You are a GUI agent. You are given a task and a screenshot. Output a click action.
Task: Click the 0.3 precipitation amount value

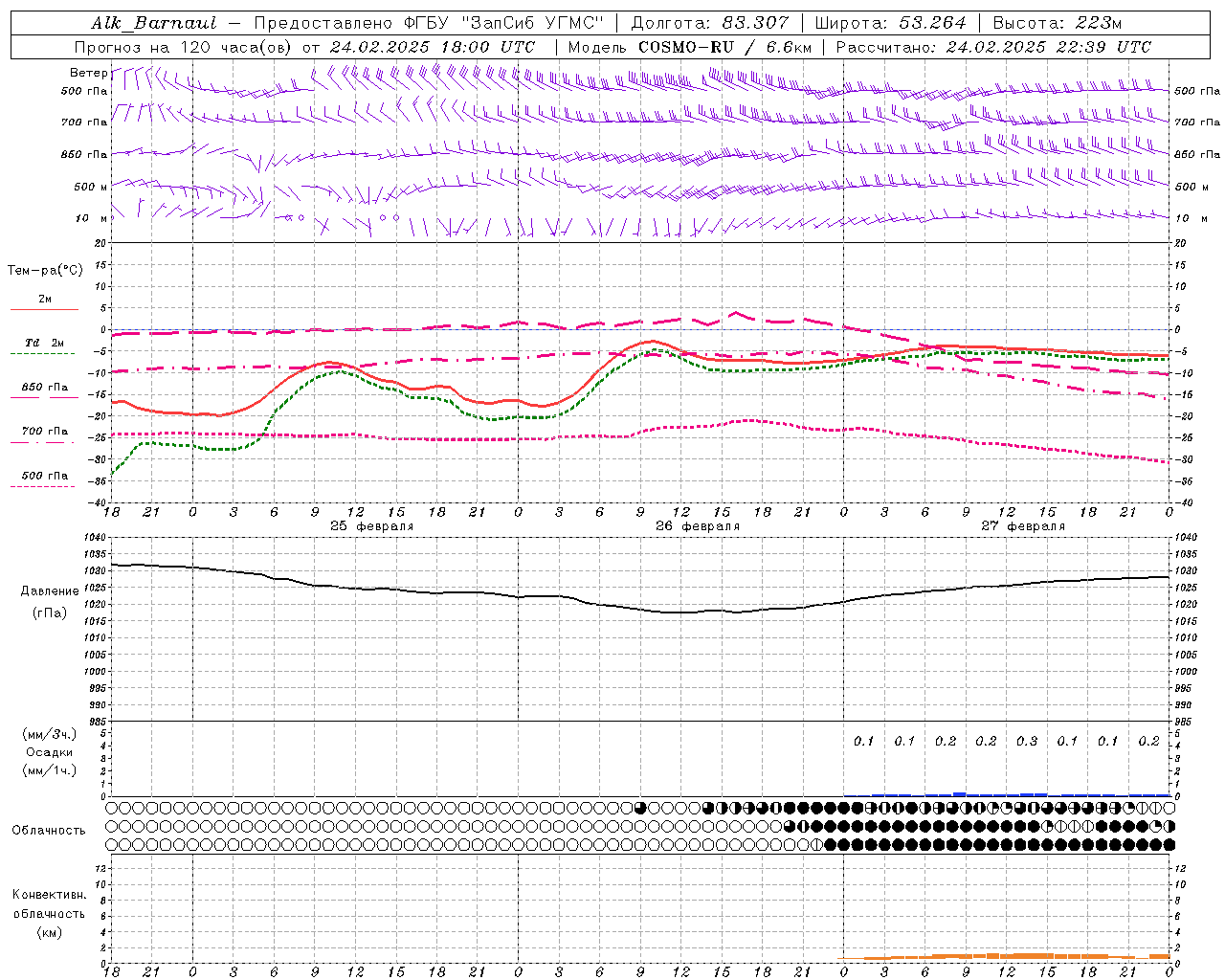(1027, 741)
